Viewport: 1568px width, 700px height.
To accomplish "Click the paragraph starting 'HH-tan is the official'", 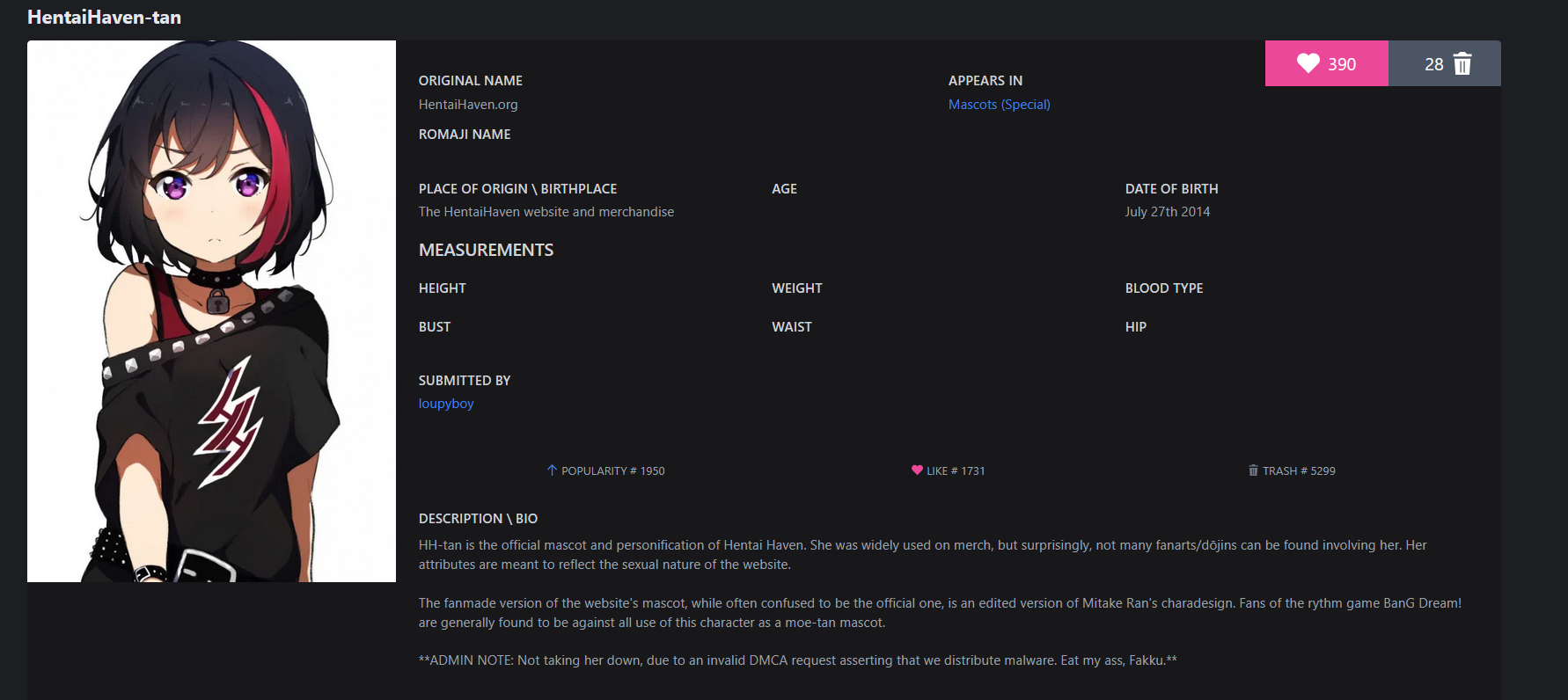I will (x=923, y=555).
